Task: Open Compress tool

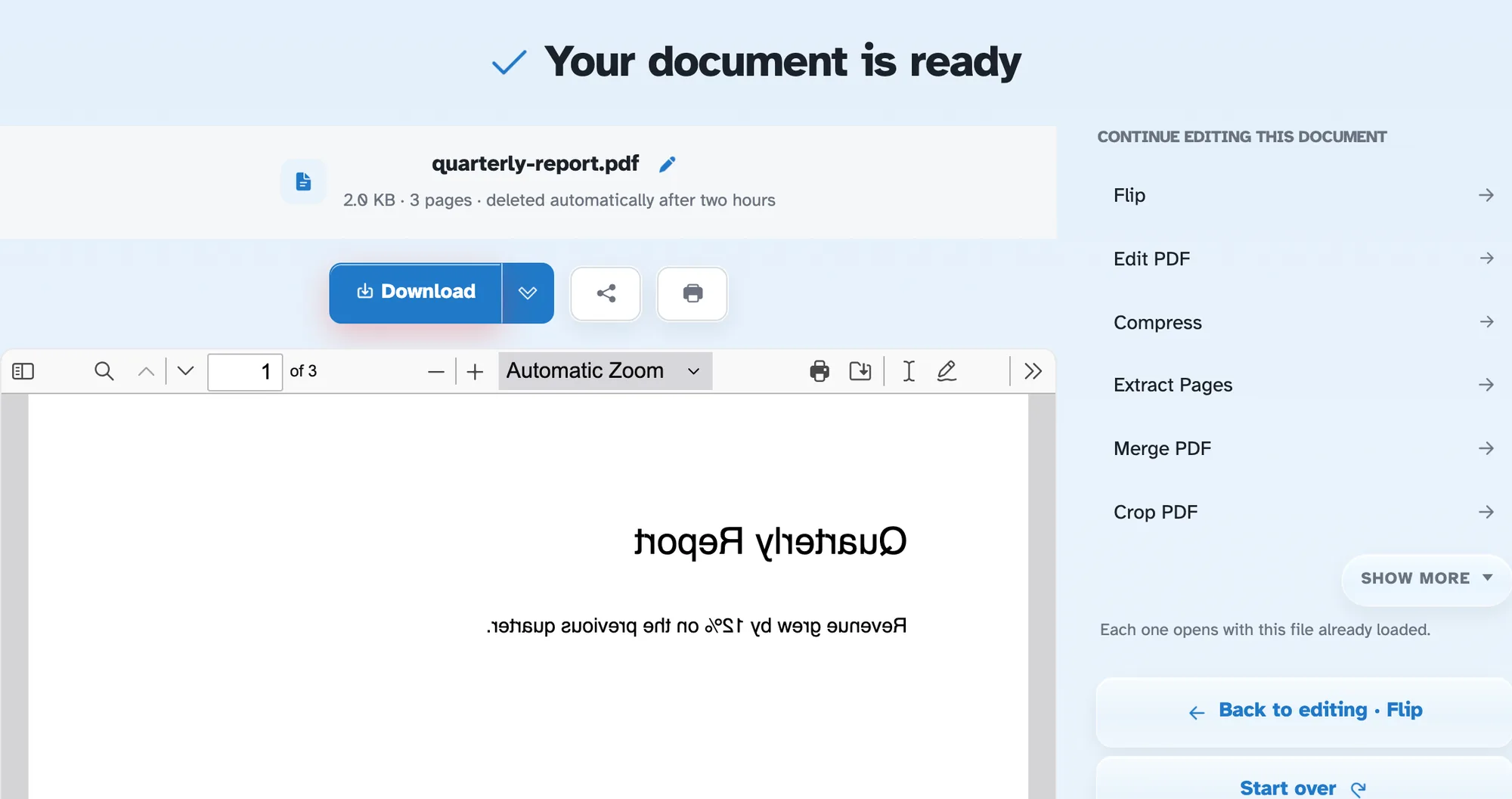Action: point(1303,322)
